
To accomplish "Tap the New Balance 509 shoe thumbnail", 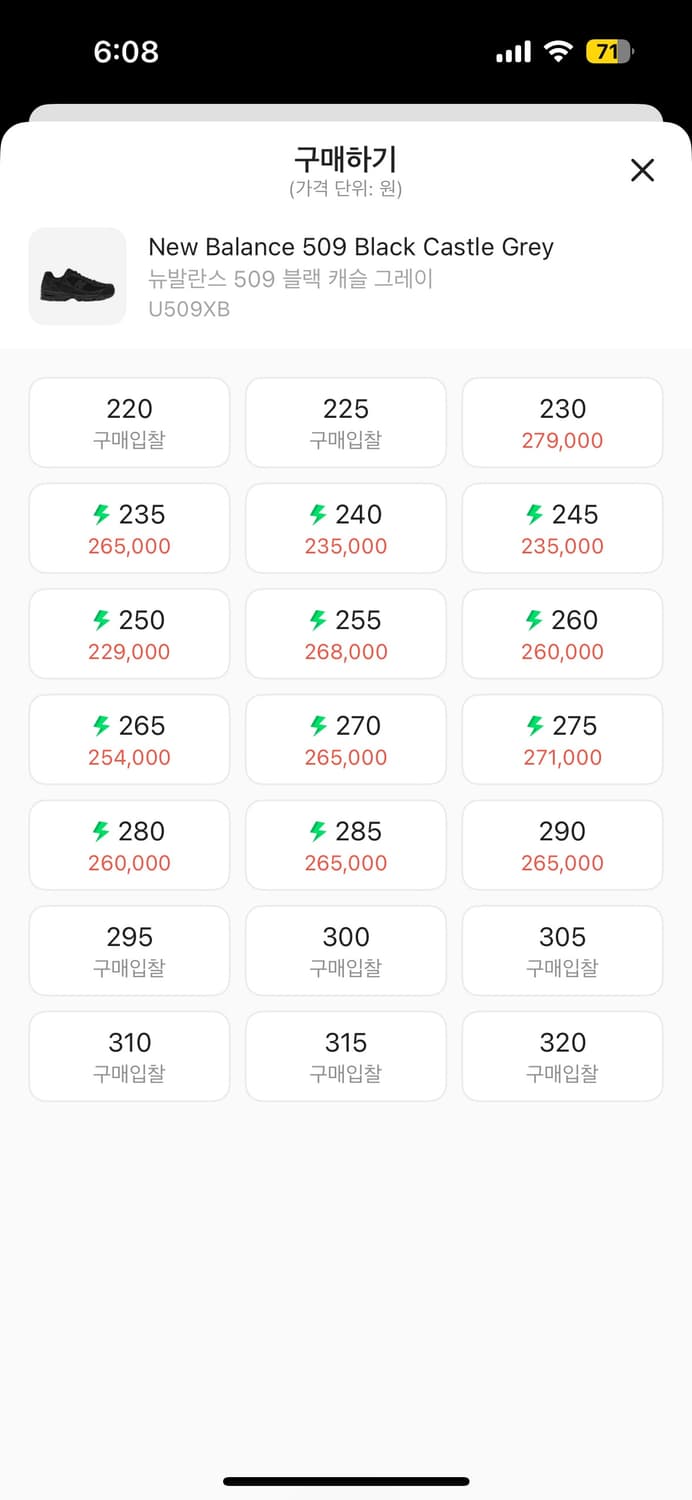I will click(78, 277).
